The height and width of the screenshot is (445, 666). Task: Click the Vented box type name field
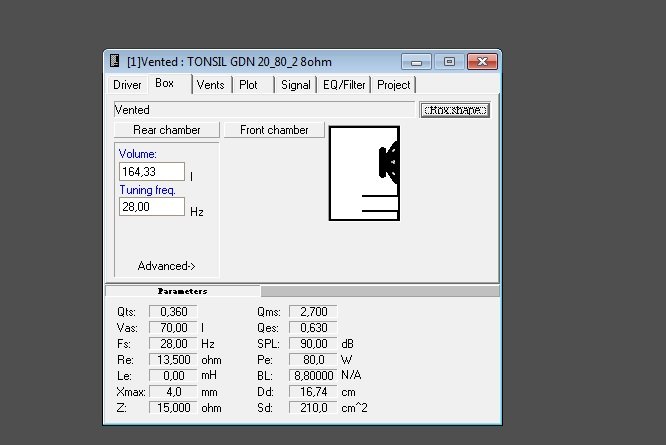click(x=264, y=110)
